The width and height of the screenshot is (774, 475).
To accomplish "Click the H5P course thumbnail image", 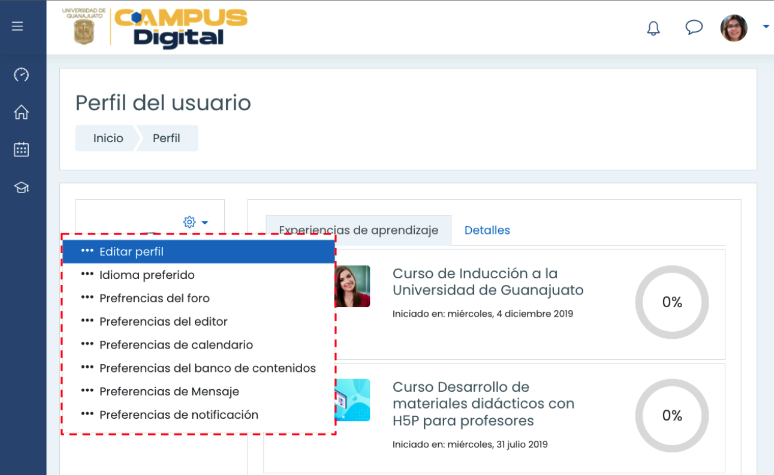I will 352,400.
